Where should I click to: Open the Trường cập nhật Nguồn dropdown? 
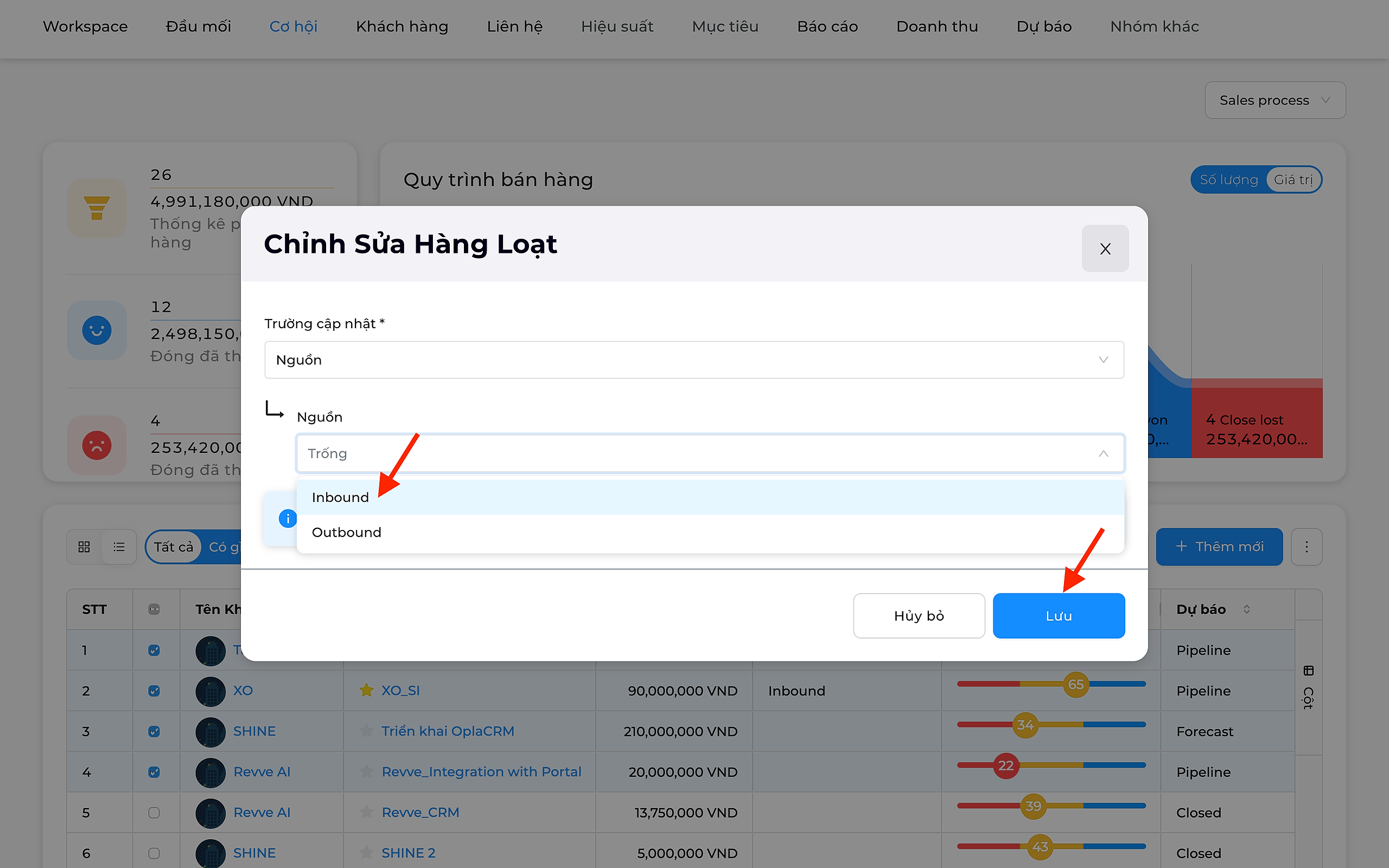pos(694,360)
